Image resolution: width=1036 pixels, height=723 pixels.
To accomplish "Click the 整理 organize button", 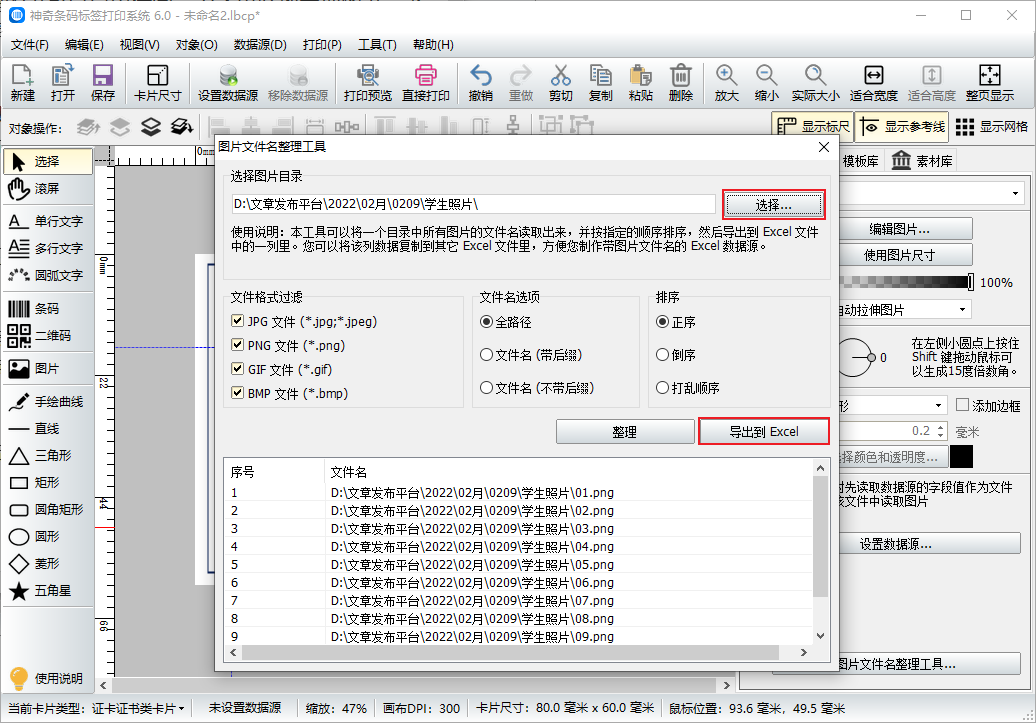I will tap(624, 432).
